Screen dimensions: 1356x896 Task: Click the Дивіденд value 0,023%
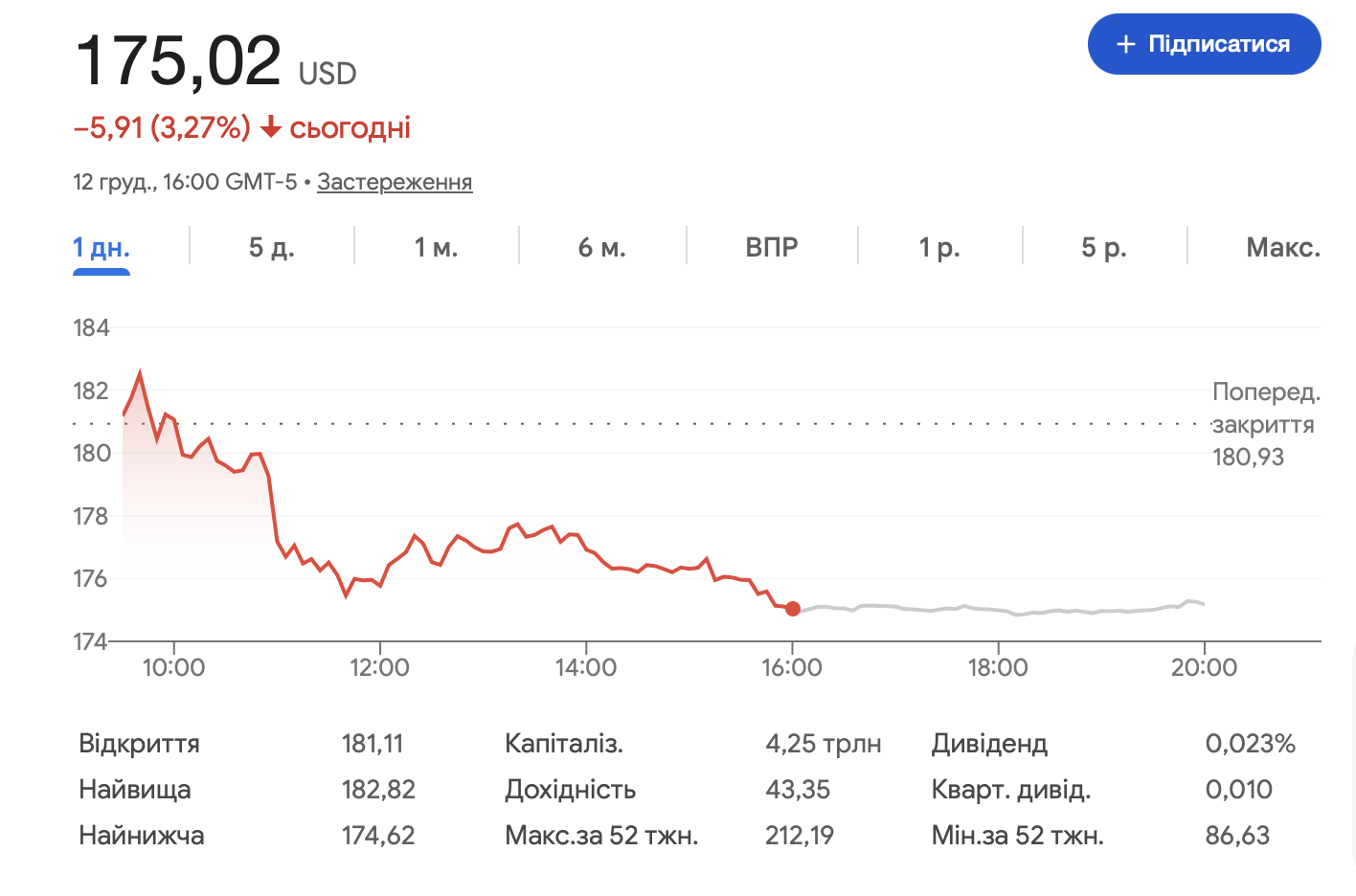tap(1250, 744)
